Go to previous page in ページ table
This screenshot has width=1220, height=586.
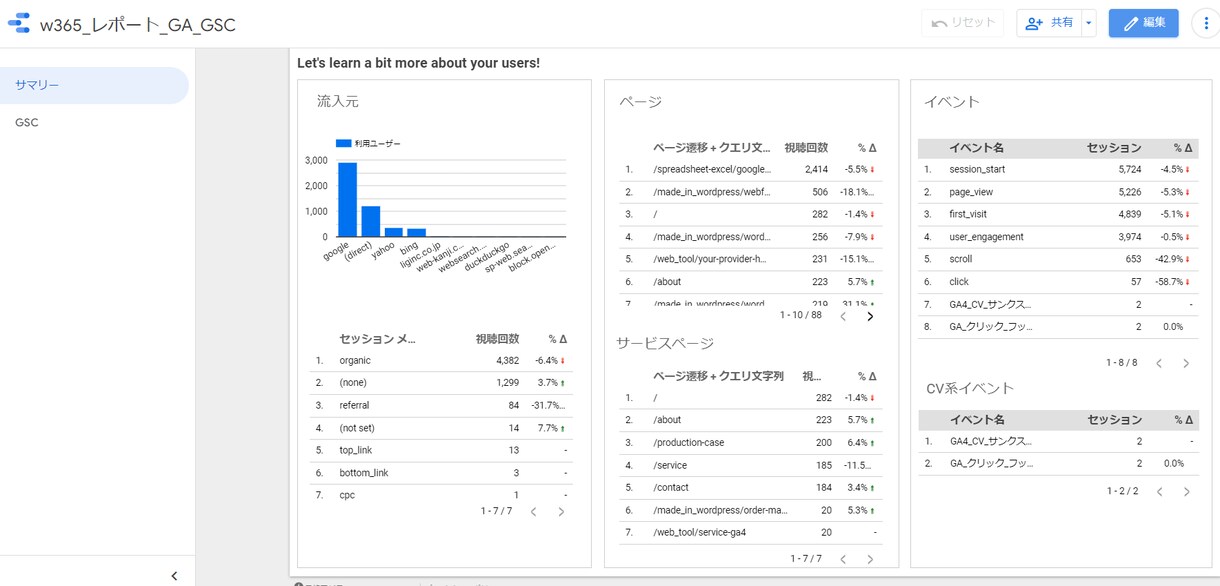[x=843, y=316]
